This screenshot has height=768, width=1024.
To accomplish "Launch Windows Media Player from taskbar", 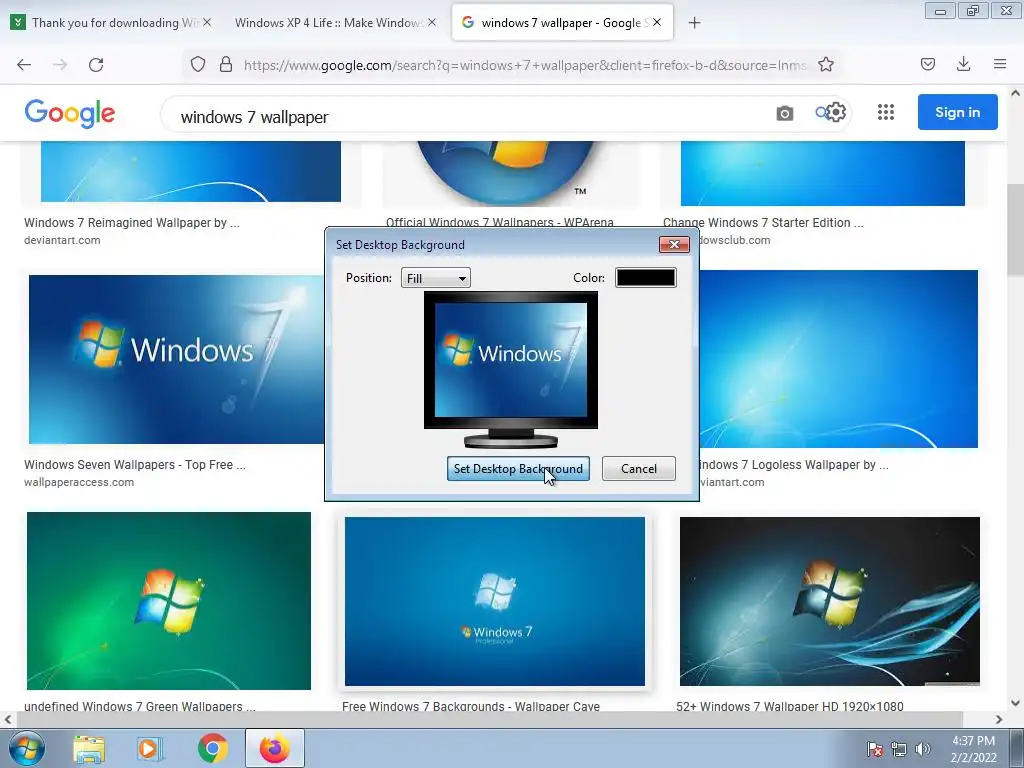I will pos(150,748).
